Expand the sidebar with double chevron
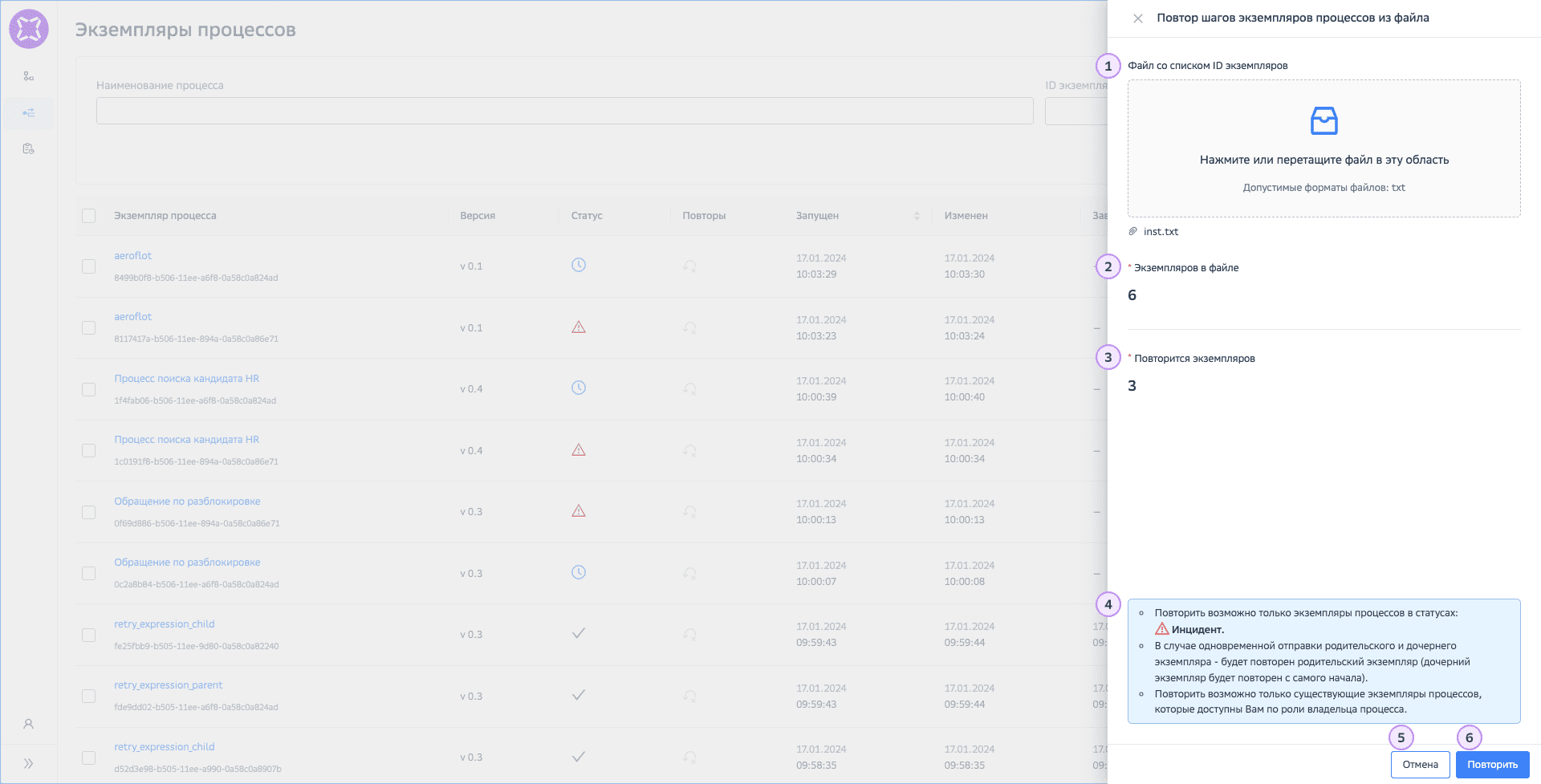1541x784 pixels. pos(29,763)
